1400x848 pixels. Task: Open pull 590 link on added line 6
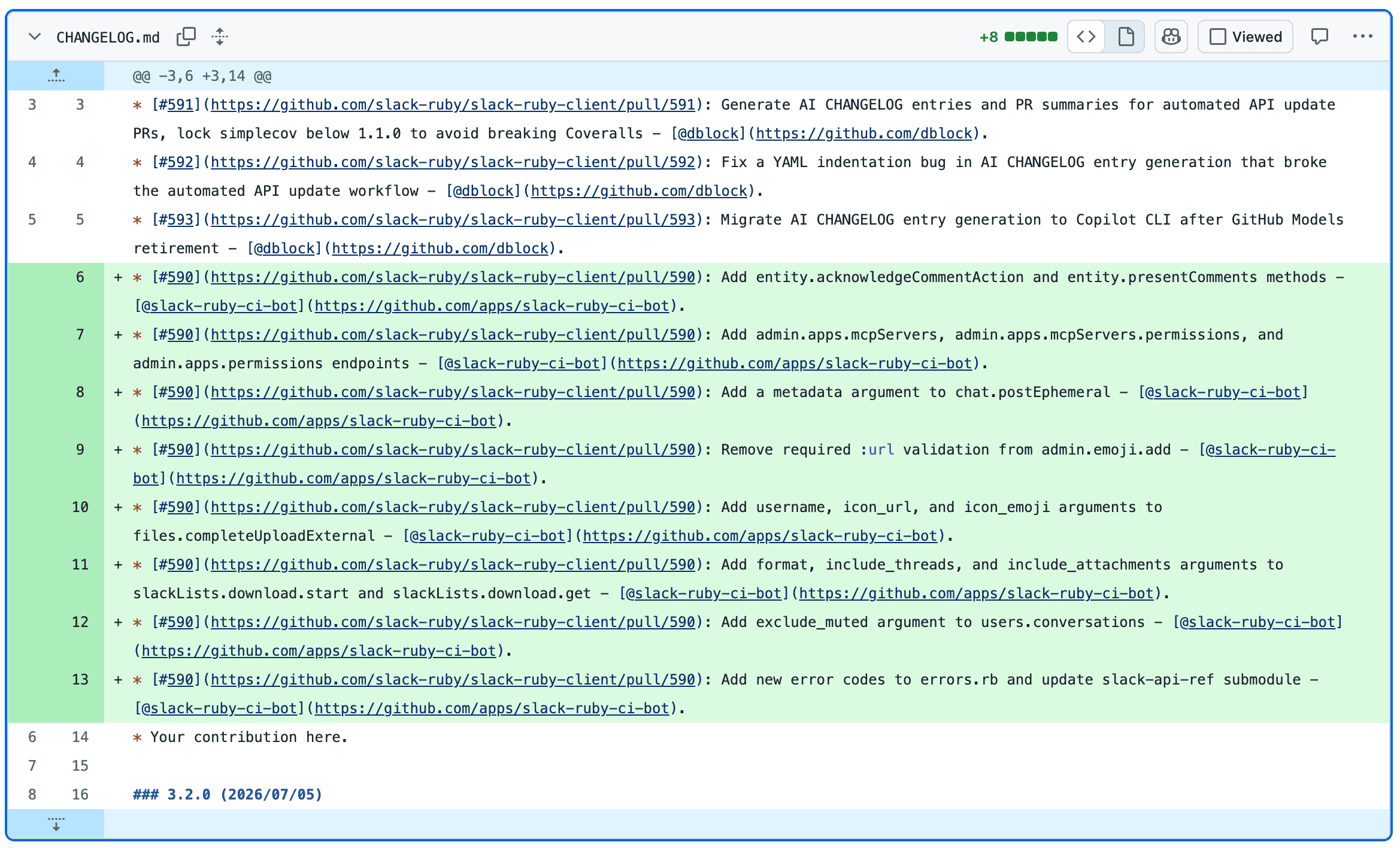pos(453,277)
